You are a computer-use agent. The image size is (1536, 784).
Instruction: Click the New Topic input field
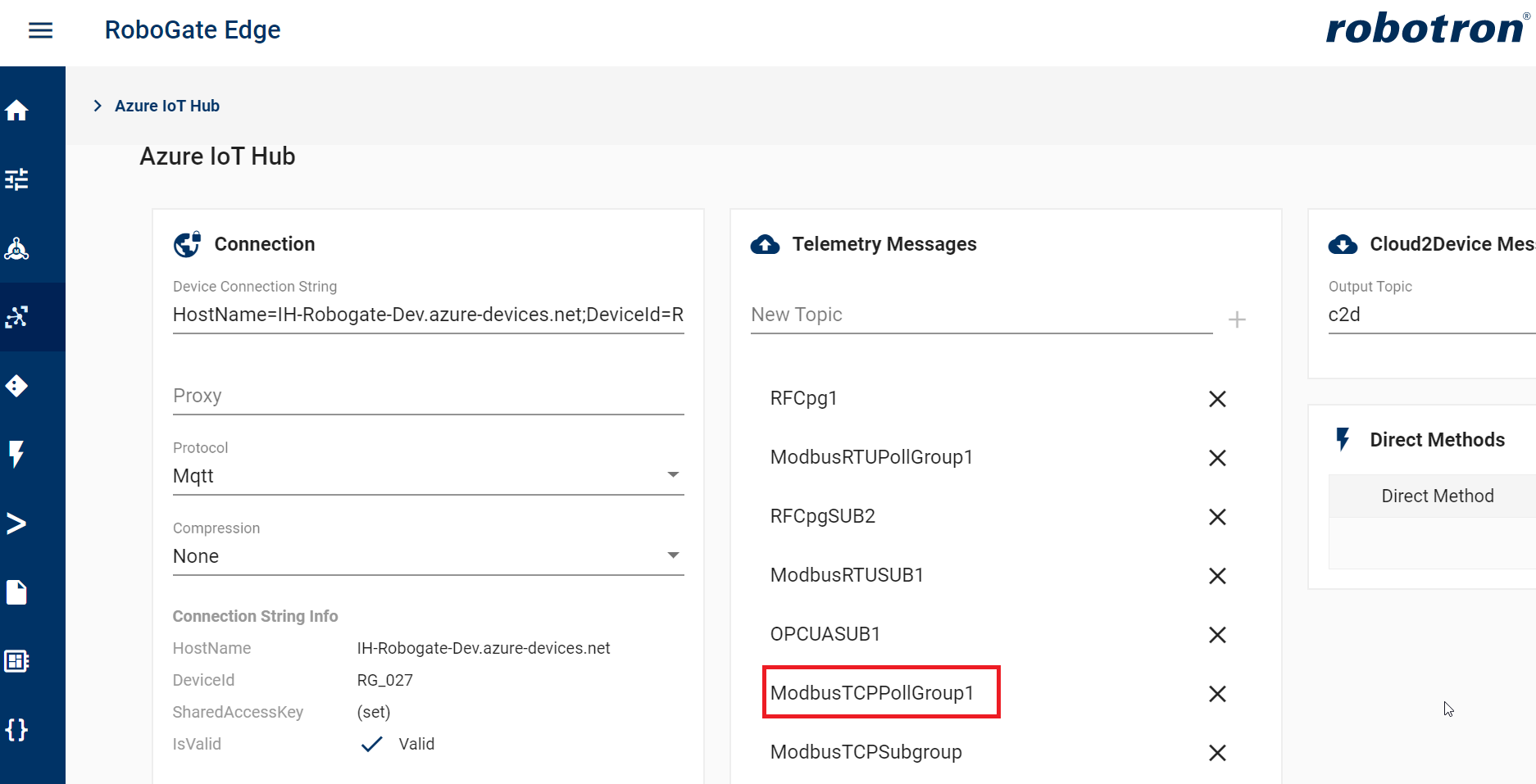(x=981, y=315)
